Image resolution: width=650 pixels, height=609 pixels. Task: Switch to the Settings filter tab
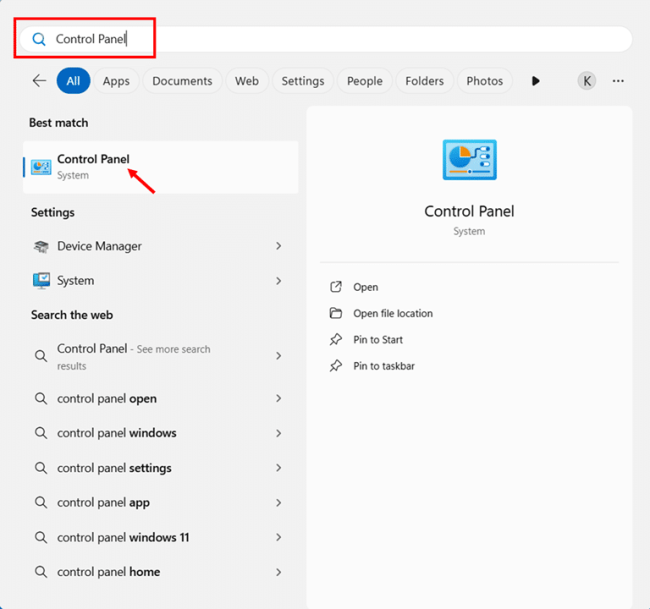tap(303, 80)
